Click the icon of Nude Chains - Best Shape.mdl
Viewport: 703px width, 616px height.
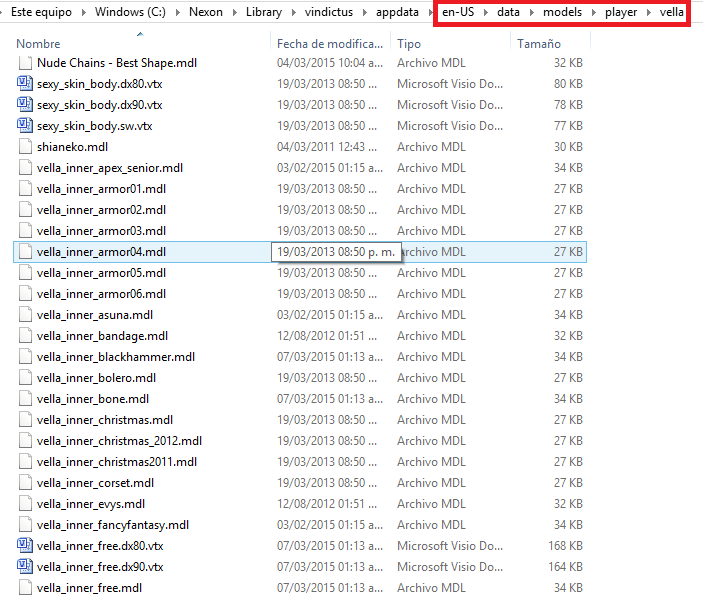coord(25,63)
